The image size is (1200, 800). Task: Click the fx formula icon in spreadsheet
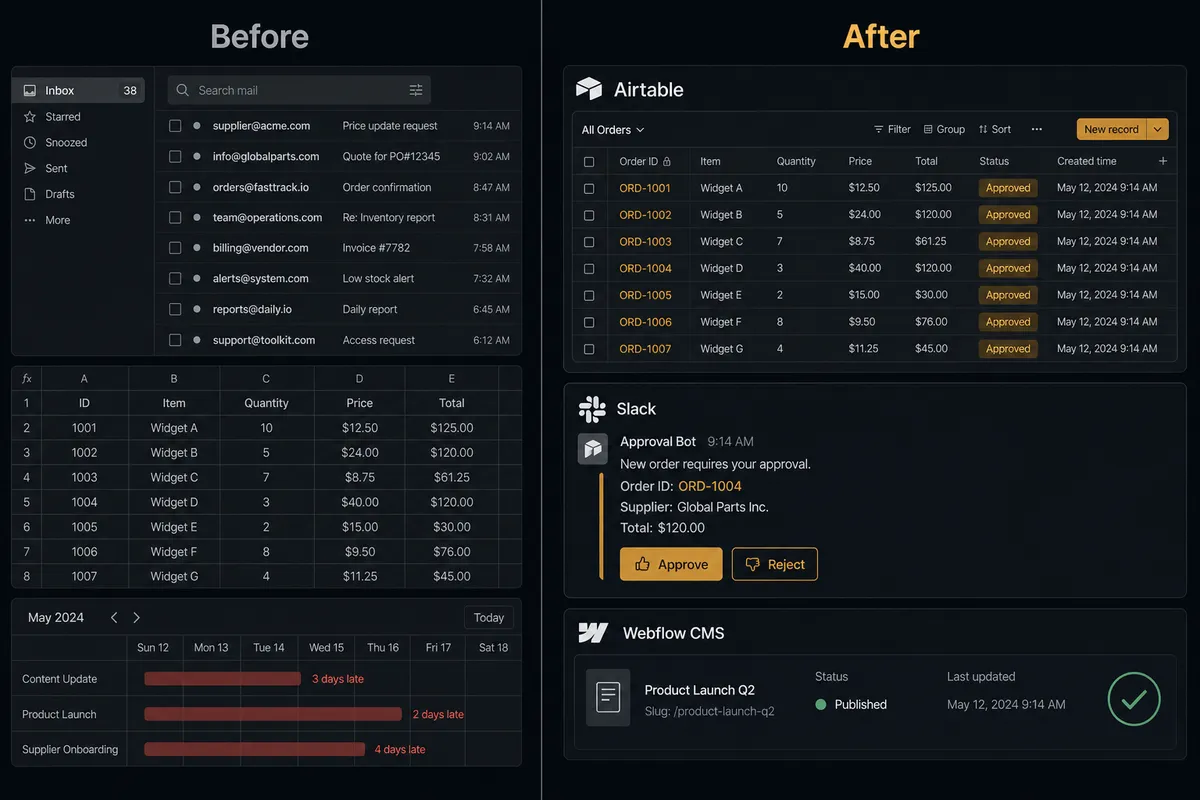[x=27, y=378]
